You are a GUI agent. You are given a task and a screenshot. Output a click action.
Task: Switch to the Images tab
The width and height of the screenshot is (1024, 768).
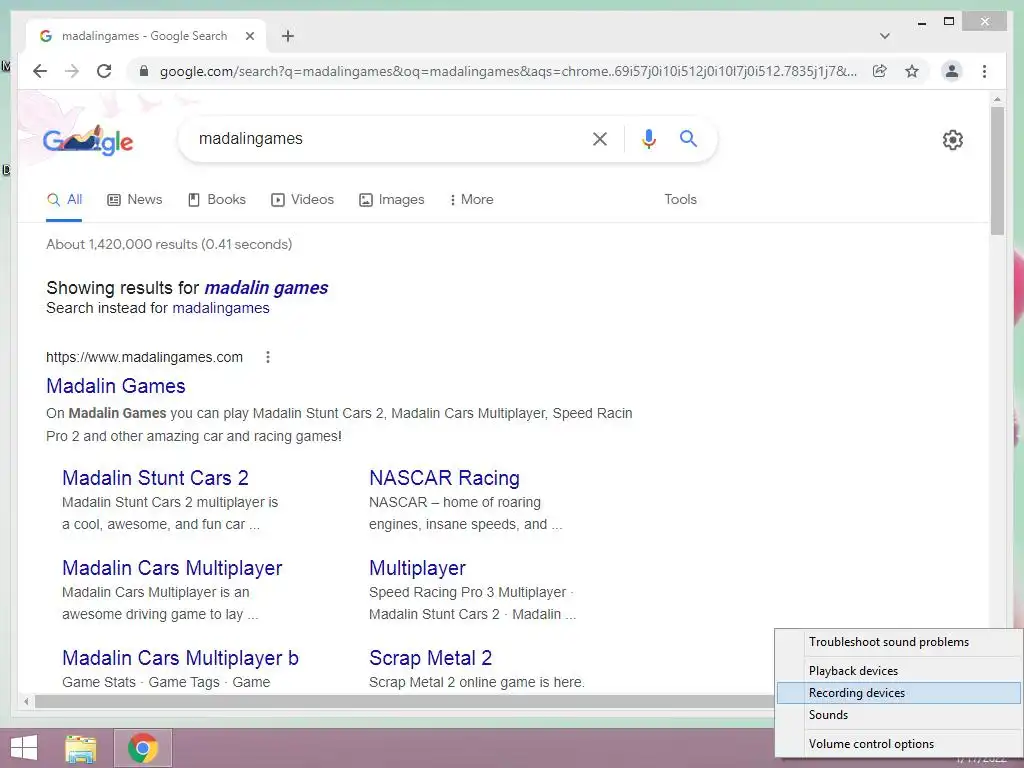(x=392, y=200)
